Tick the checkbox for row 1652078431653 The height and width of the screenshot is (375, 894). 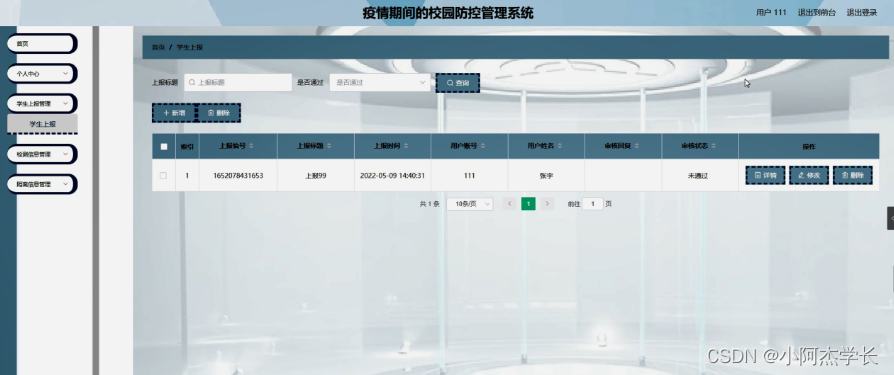[x=163, y=176]
